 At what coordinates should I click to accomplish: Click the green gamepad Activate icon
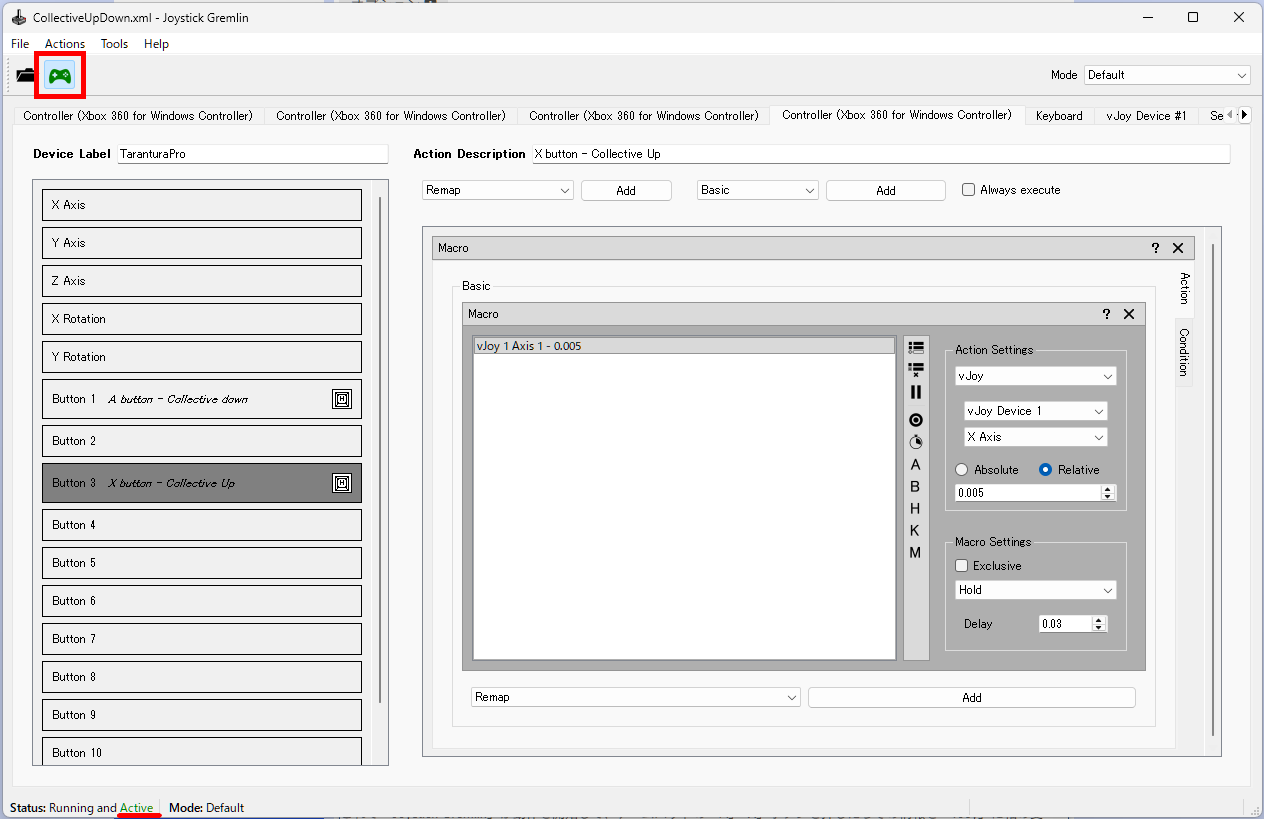60,76
